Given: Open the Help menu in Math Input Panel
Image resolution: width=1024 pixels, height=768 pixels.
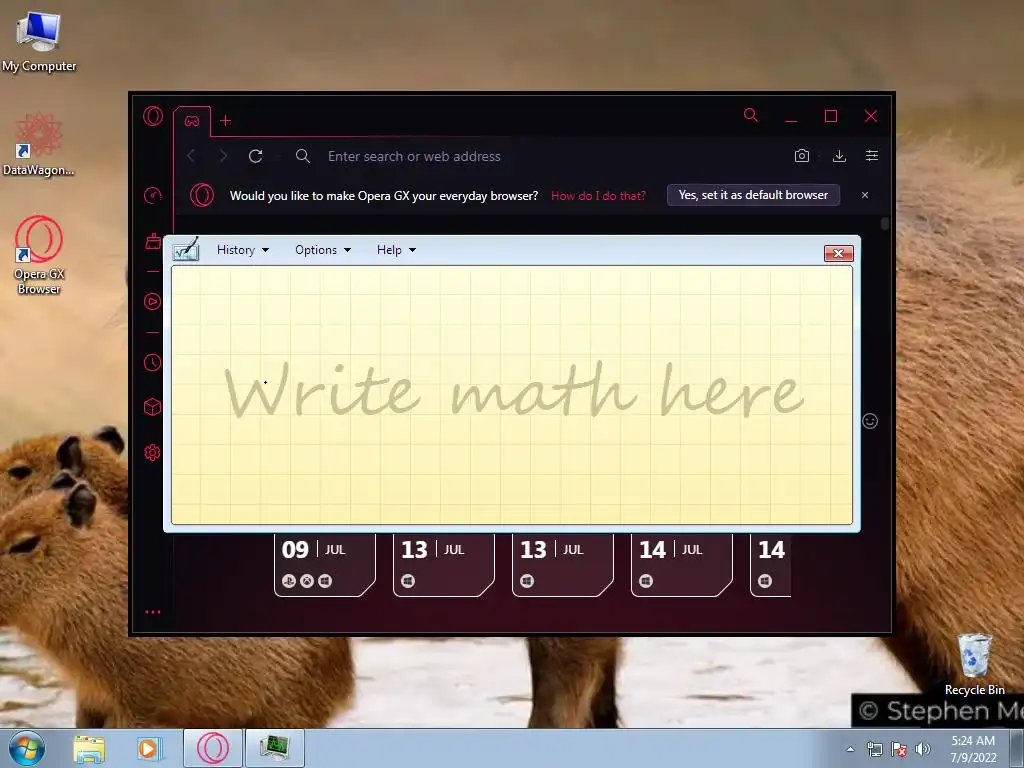Looking at the screenshot, I should click(x=396, y=249).
